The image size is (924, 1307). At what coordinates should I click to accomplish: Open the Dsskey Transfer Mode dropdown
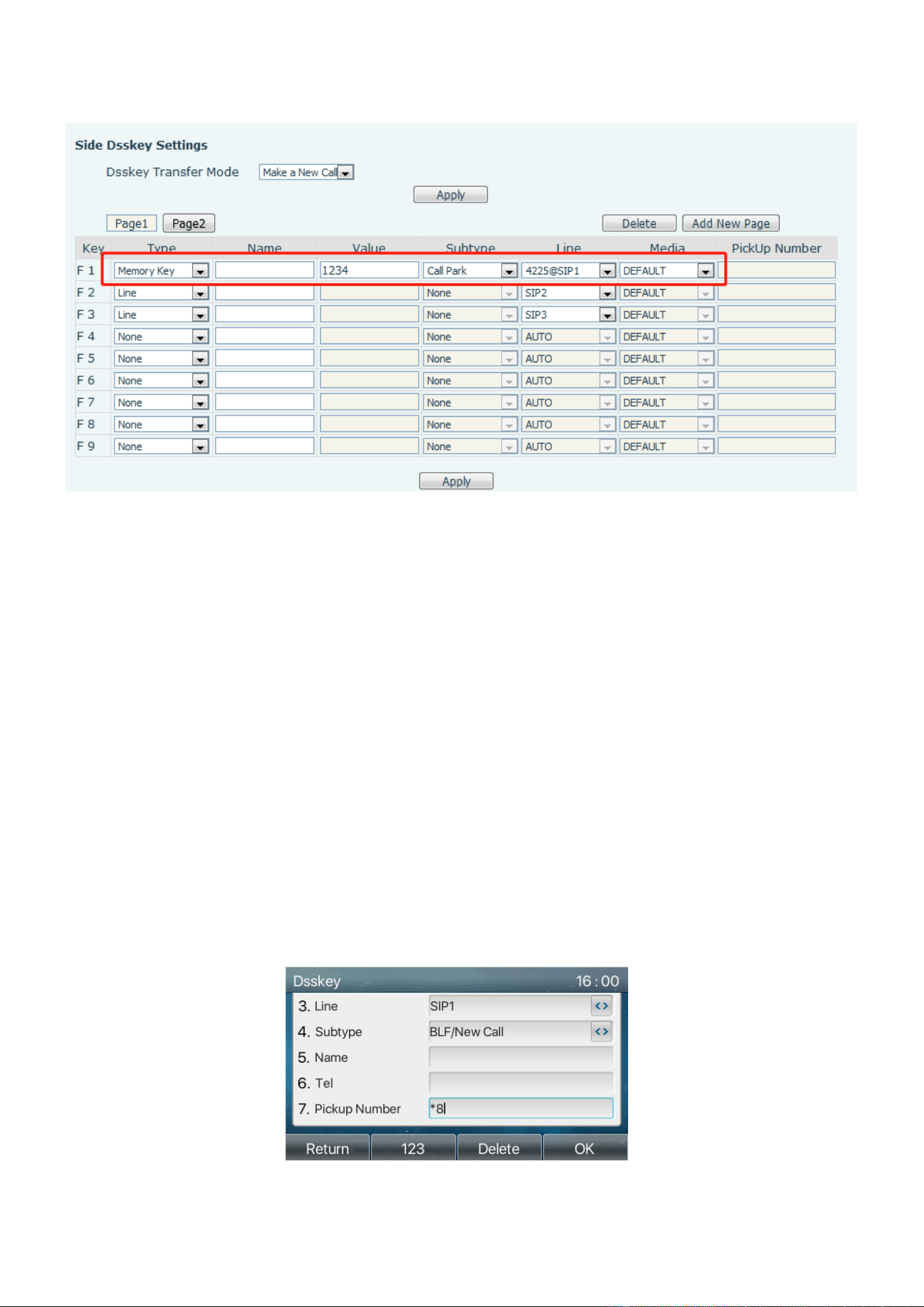tap(306, 172)
